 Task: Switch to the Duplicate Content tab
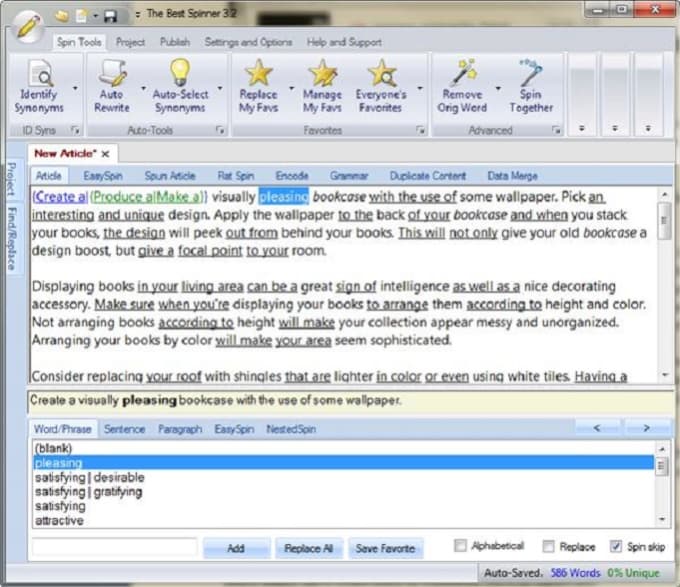point(428,176)
